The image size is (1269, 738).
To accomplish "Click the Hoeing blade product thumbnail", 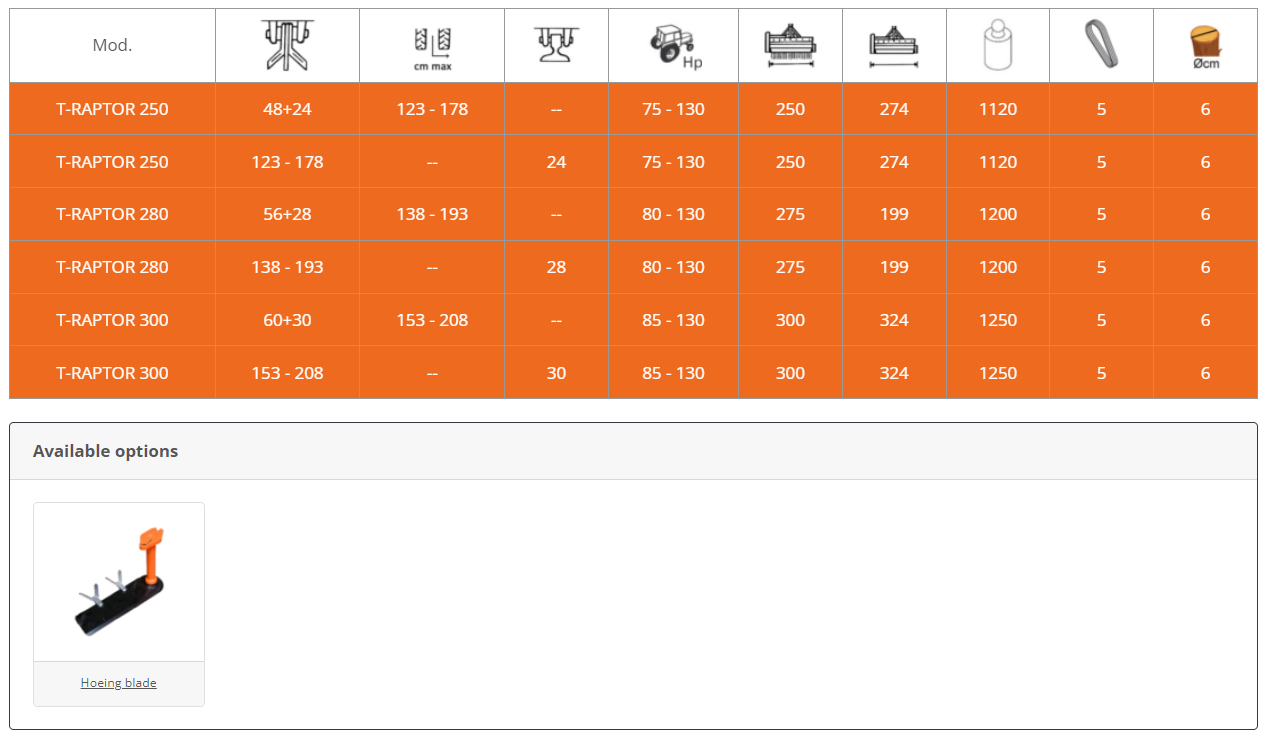I will 119,582.
